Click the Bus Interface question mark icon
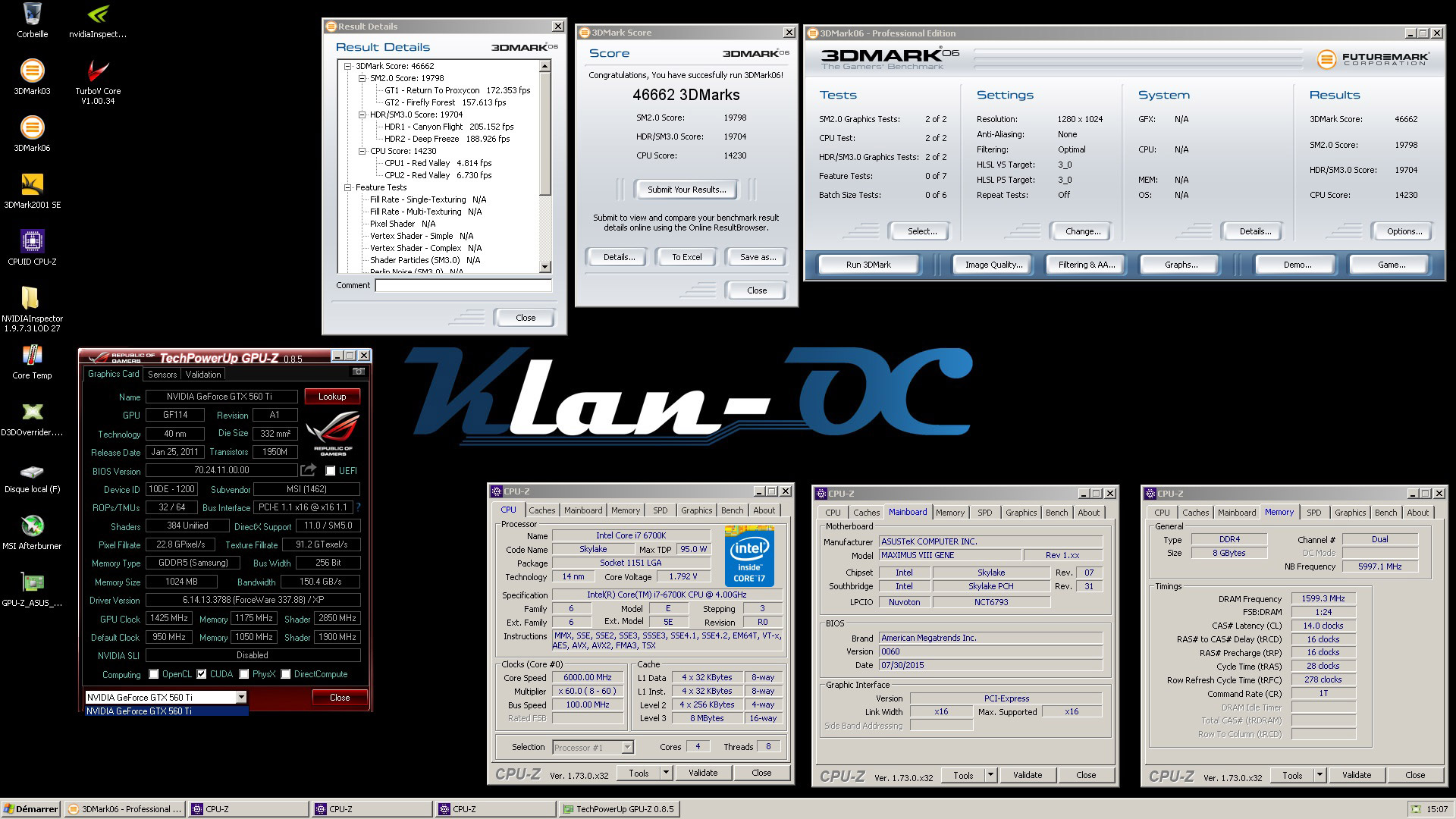The height and width of the screenshot is (819, 1456). click(x=358, y=507)
